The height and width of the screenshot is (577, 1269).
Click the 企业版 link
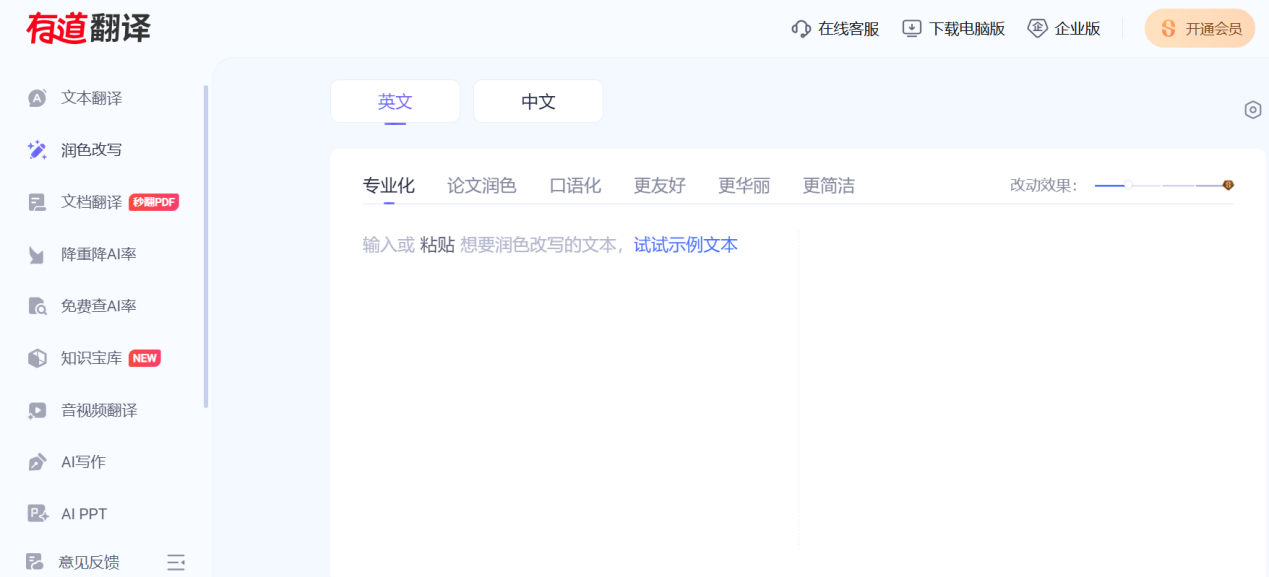pos(1078,29)
